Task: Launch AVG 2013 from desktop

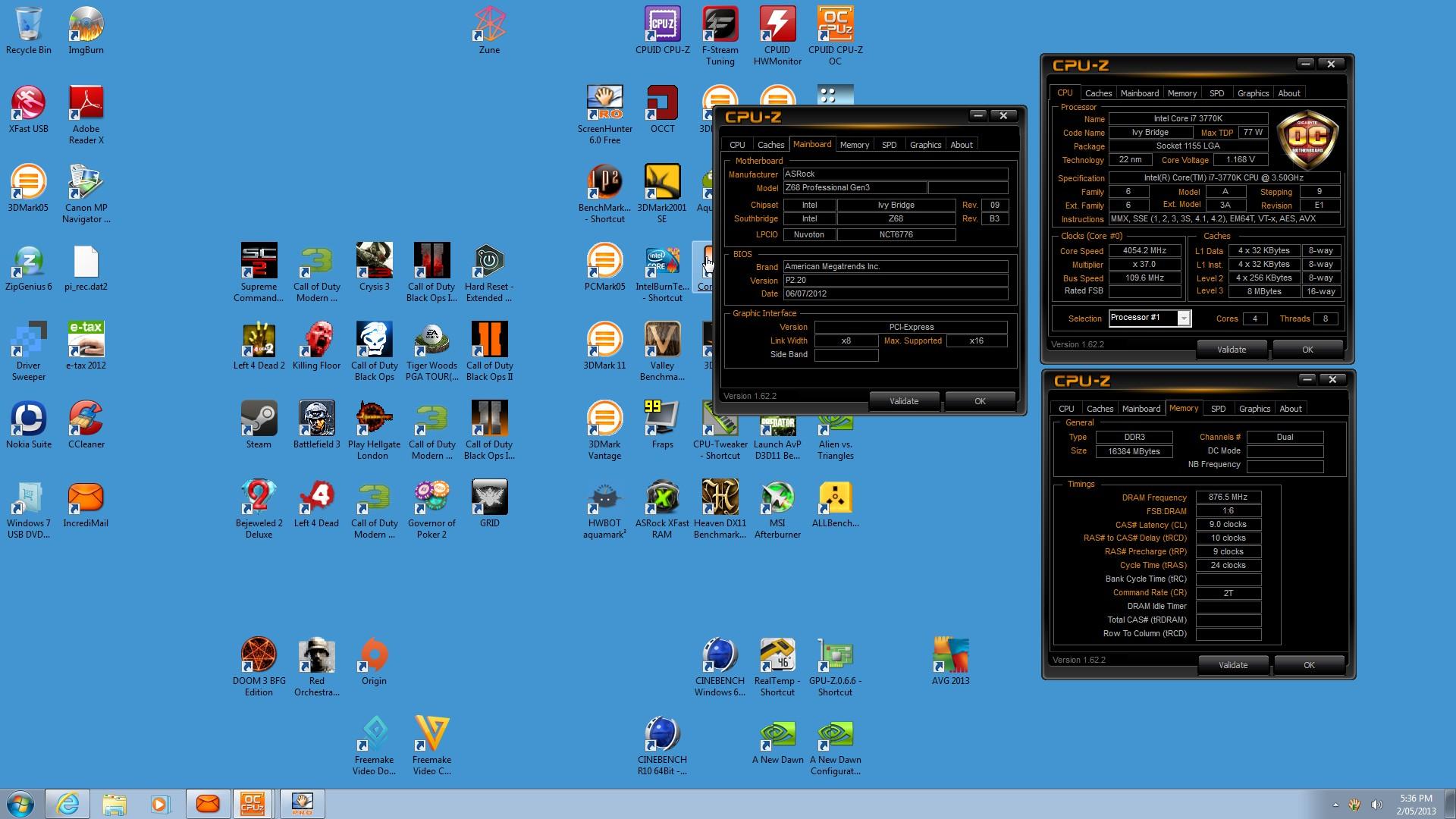Action: pyautogui.click(x=950, y=661)
